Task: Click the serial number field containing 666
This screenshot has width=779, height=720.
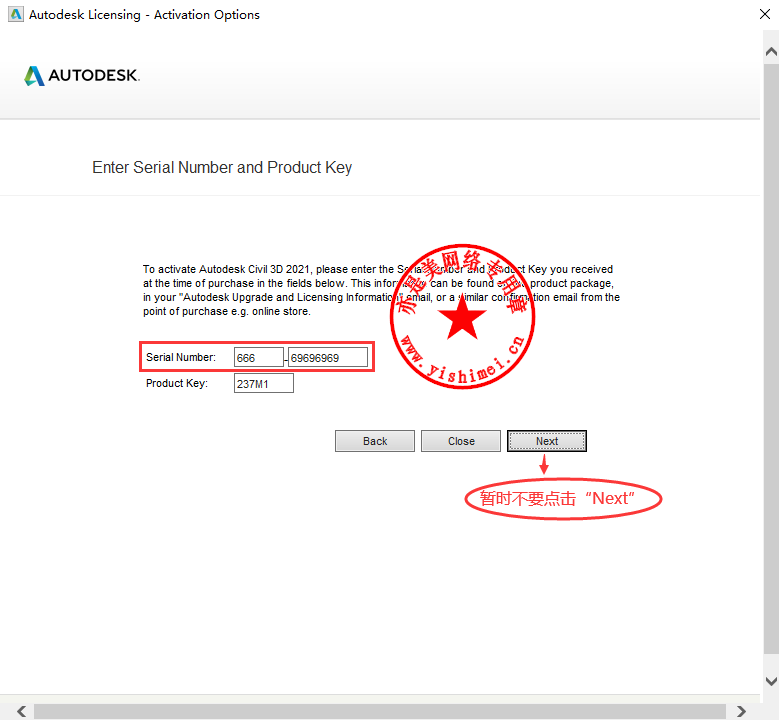Action: coord(258,357)
